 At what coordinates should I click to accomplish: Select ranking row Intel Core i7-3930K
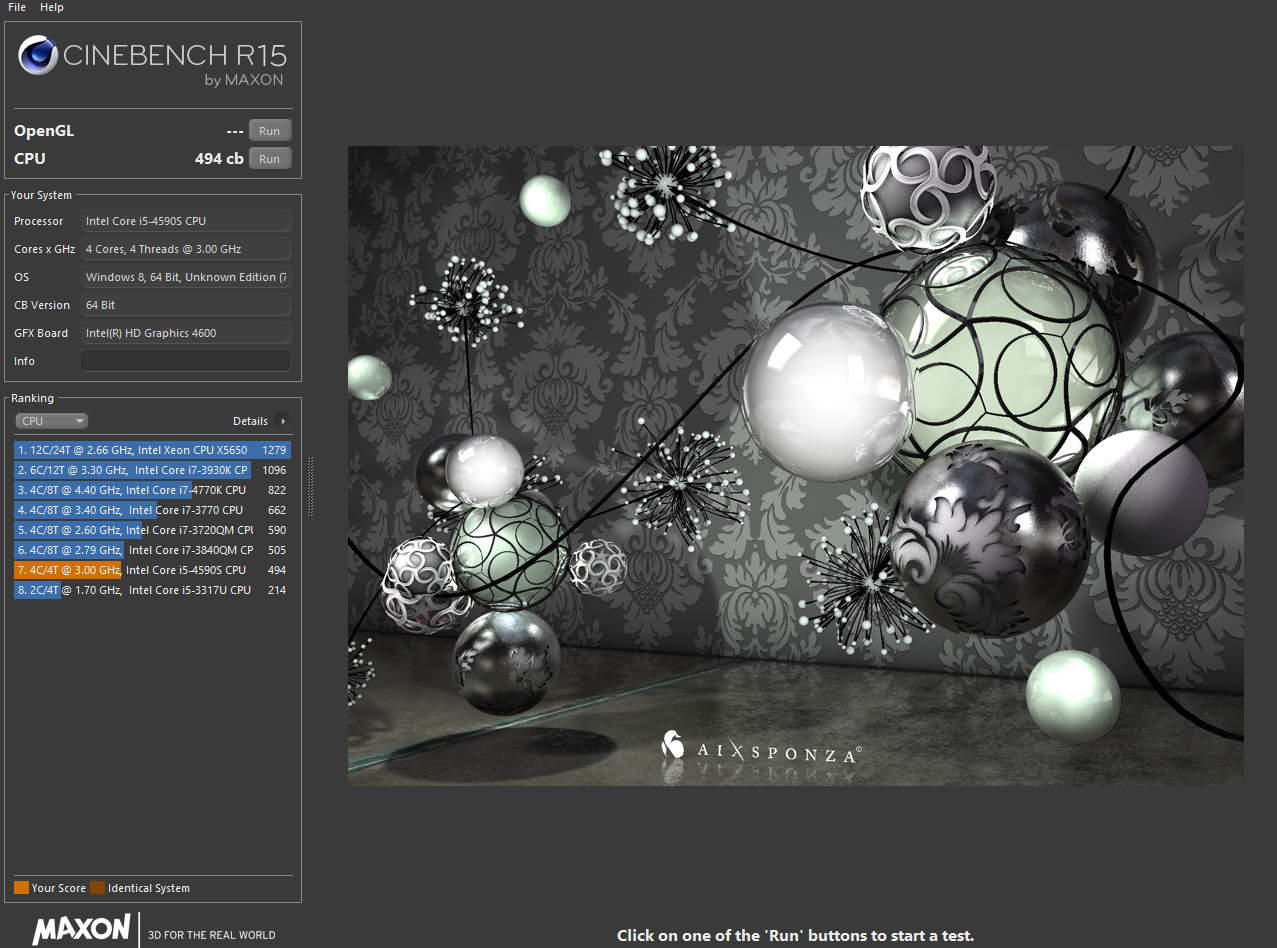(152, 470)
